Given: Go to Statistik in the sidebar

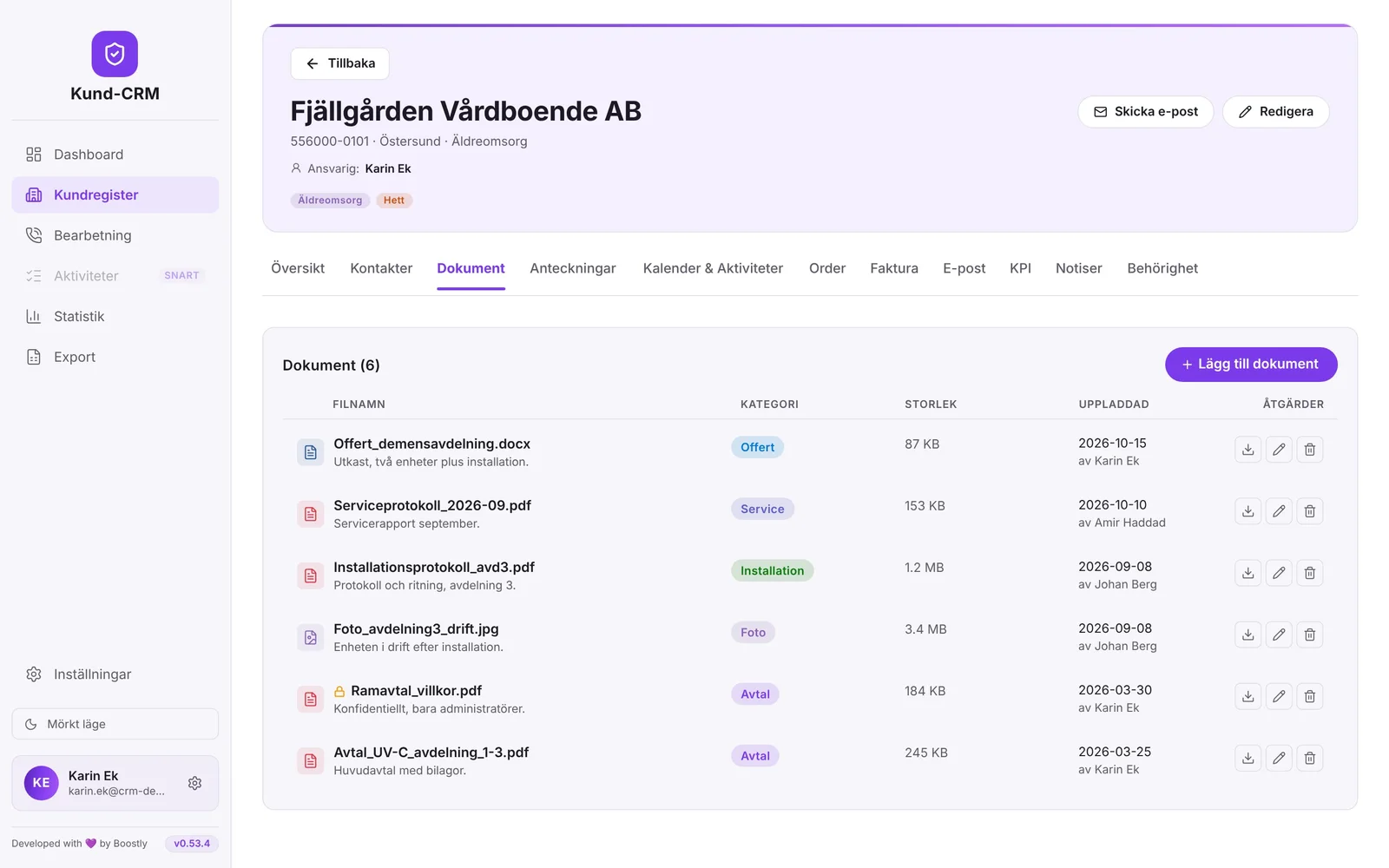Looking at the screenshot, I should click(x=115, y=316).
